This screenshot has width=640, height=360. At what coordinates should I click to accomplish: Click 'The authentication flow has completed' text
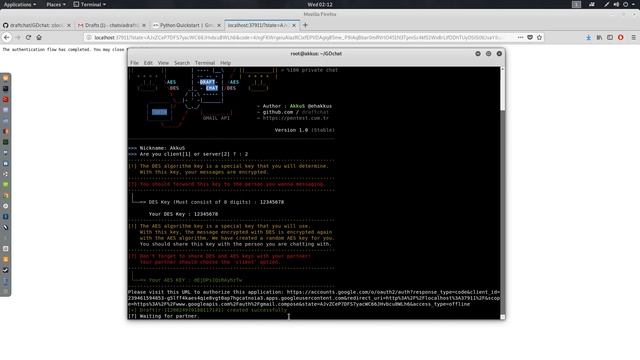point(63,49)
